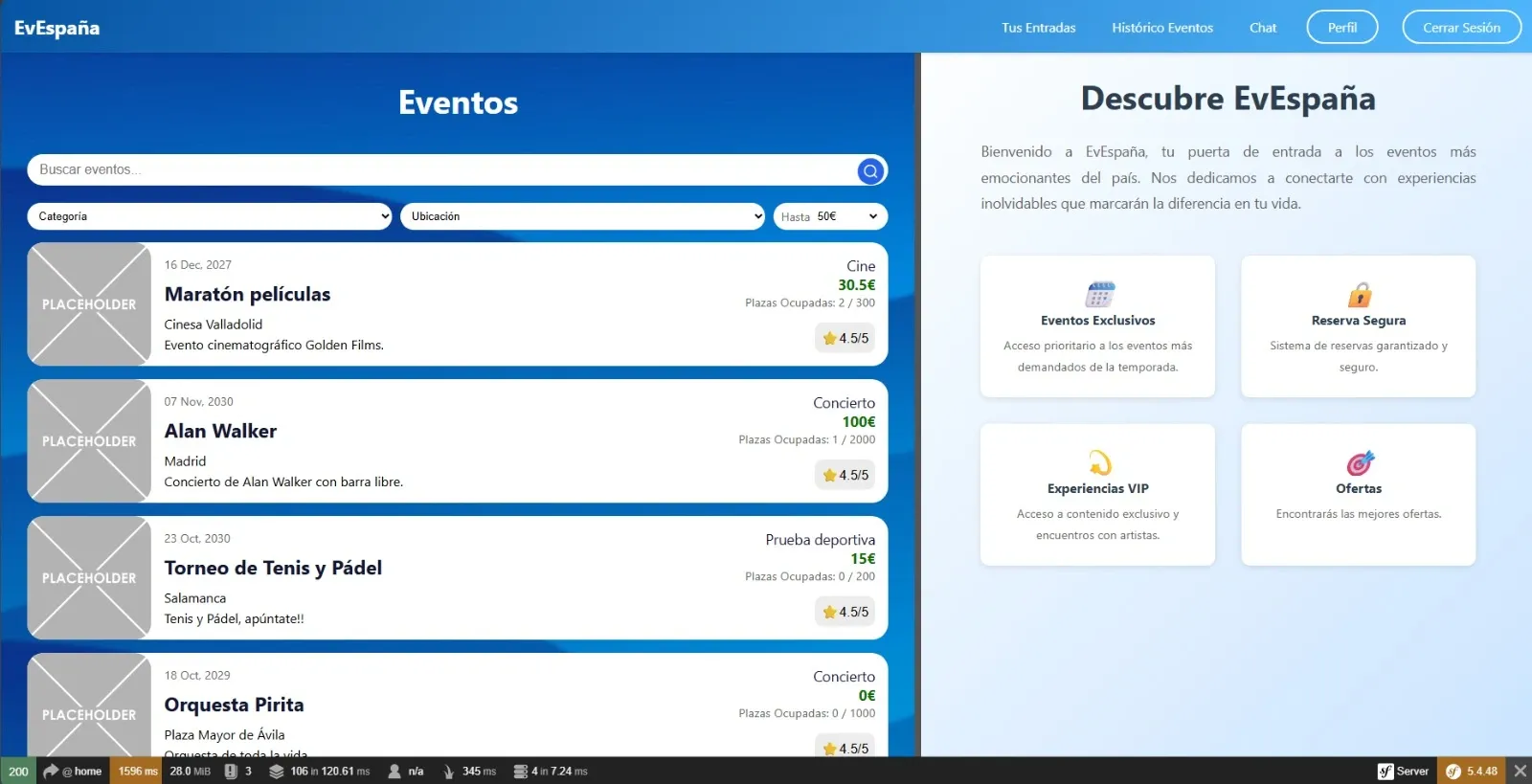Click the Buscar eventos search field
The height and width of the screenshot is (784, 1532).
click(440, 169)
